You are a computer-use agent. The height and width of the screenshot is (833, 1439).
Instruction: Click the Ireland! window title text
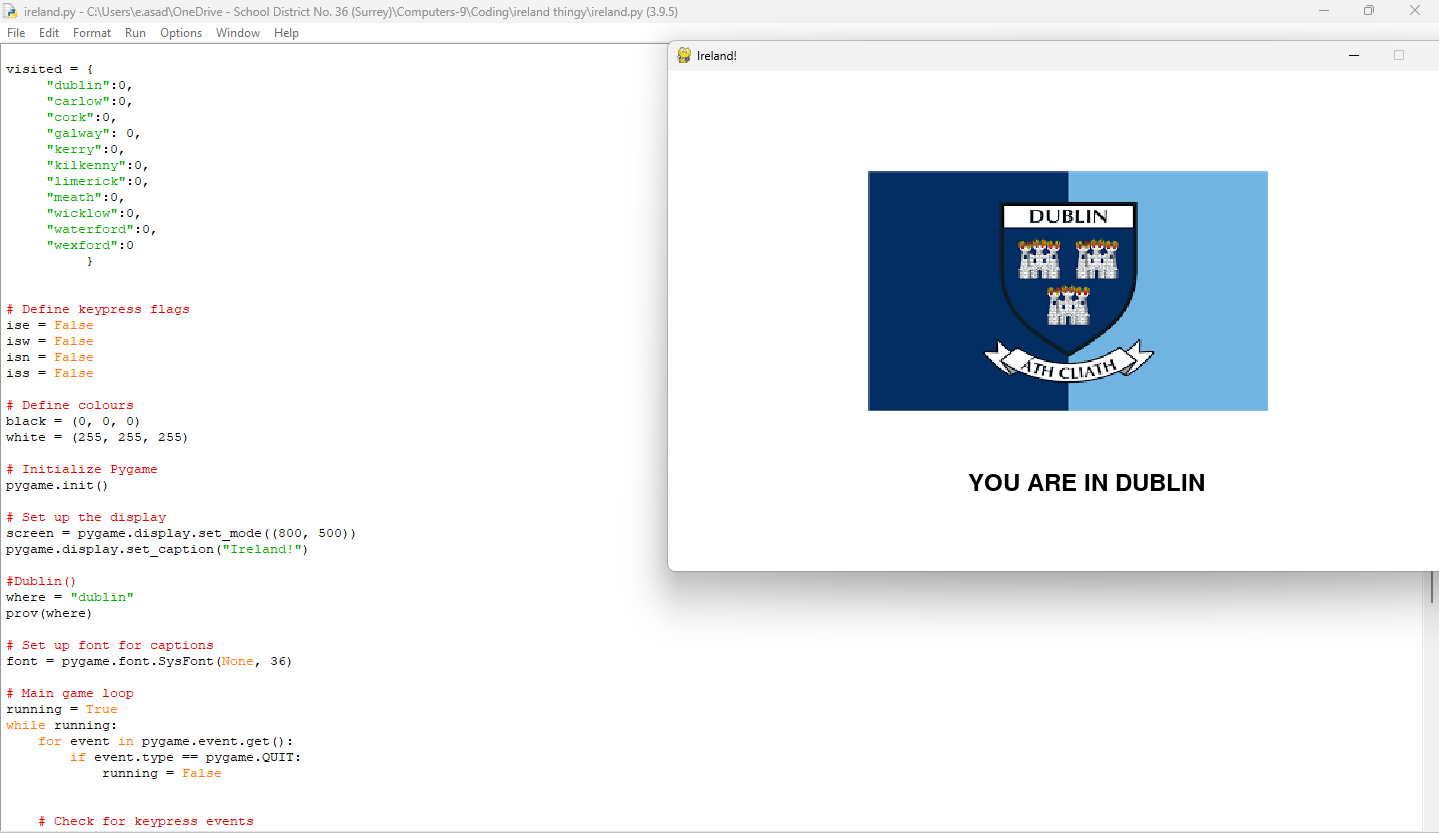[x=717, y=56]
